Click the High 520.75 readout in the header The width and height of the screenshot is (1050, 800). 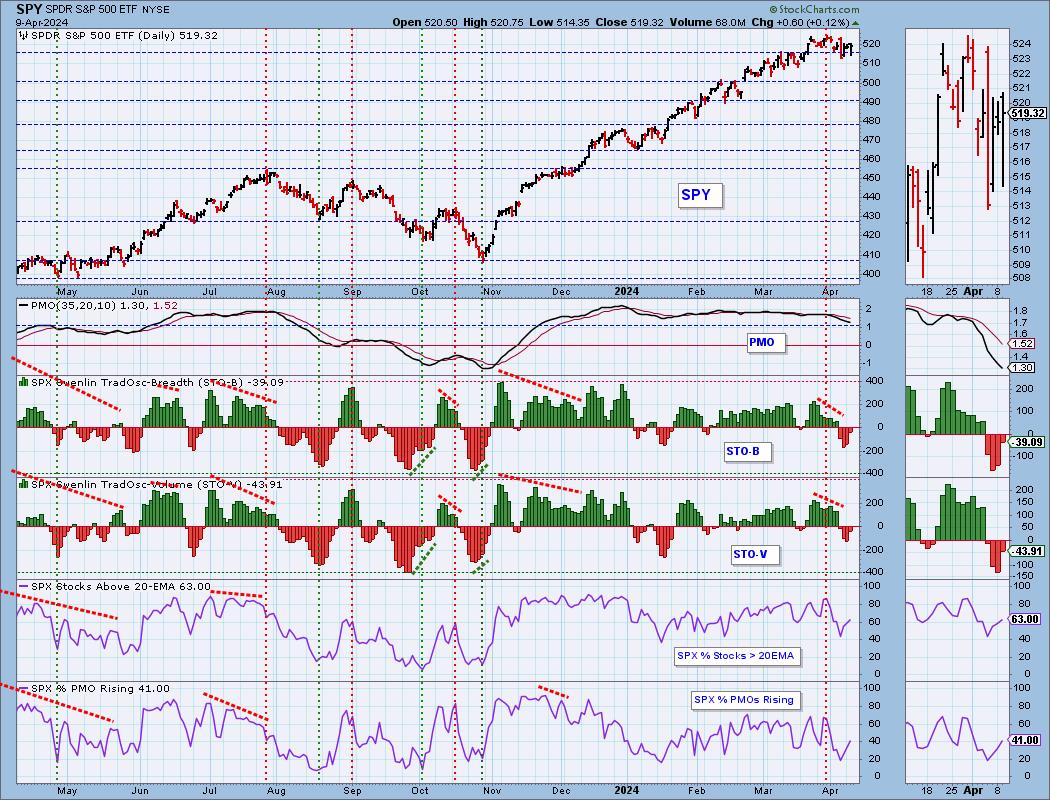pyautogui.click(x=493, y=22)
